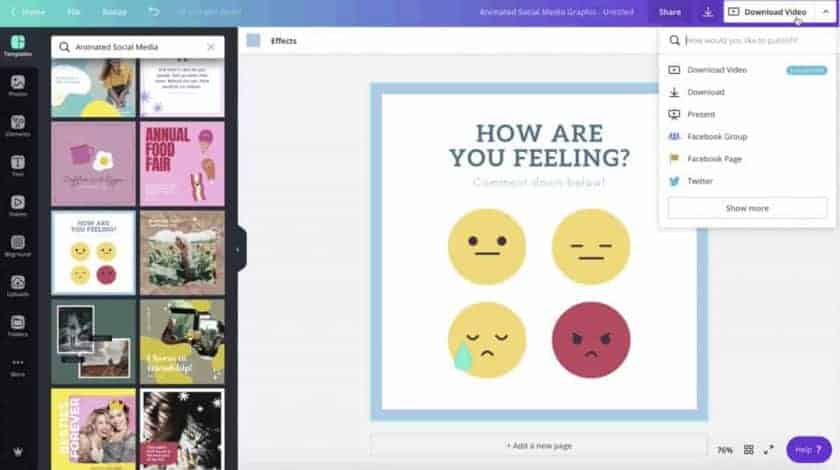Open the Text sidebar panel
Screen dimensions: 840x470
click(x=18, y=166)
